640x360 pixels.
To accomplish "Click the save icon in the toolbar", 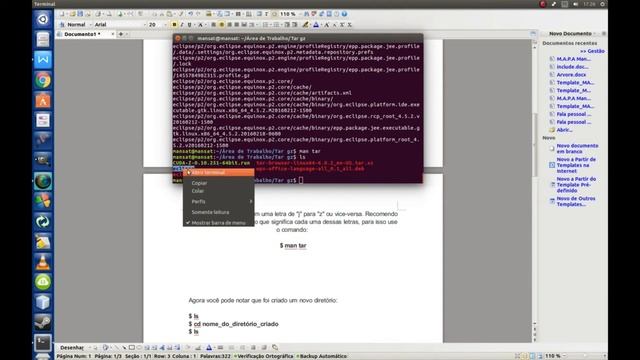I will (x=80, y=14).
